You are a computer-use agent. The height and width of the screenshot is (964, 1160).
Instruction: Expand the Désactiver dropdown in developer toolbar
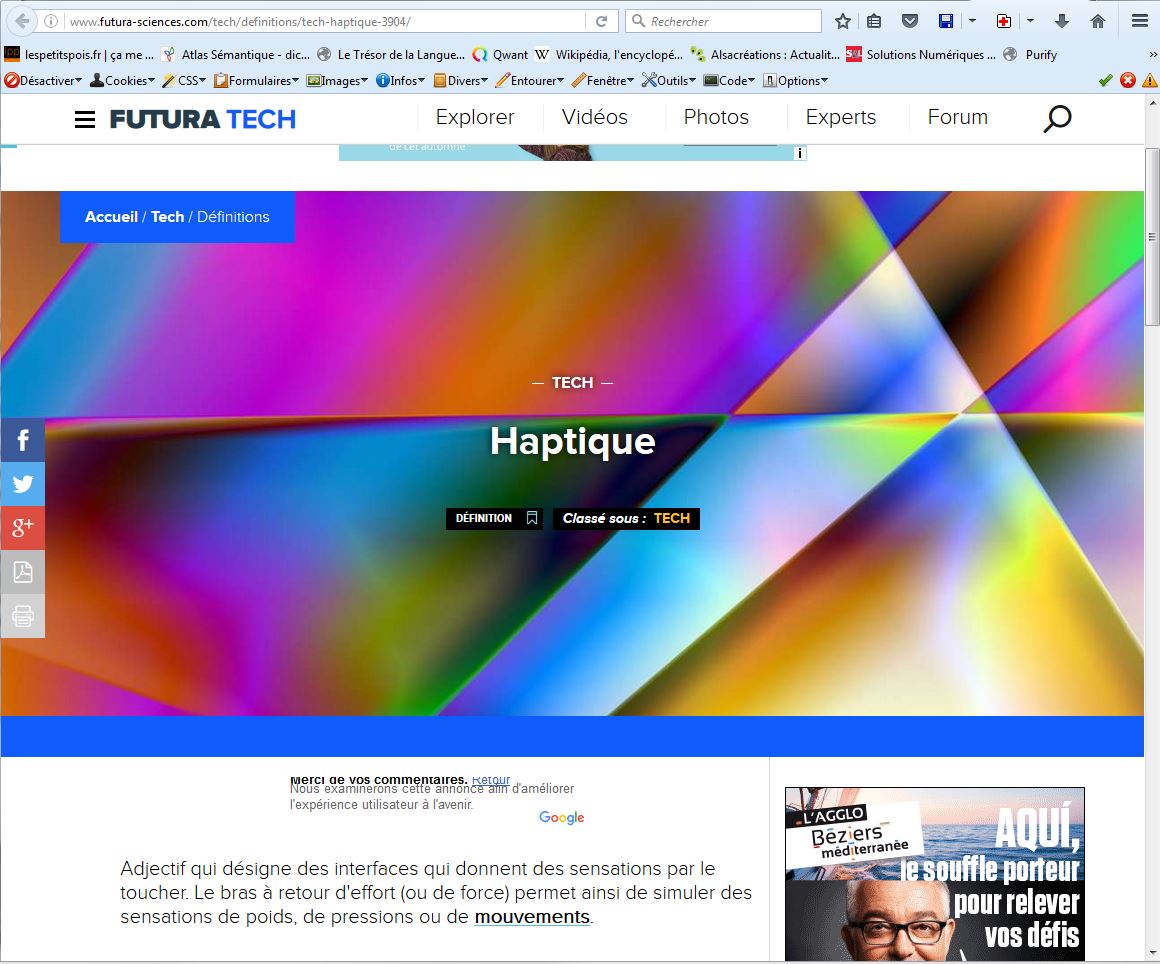tap(45, 81)
